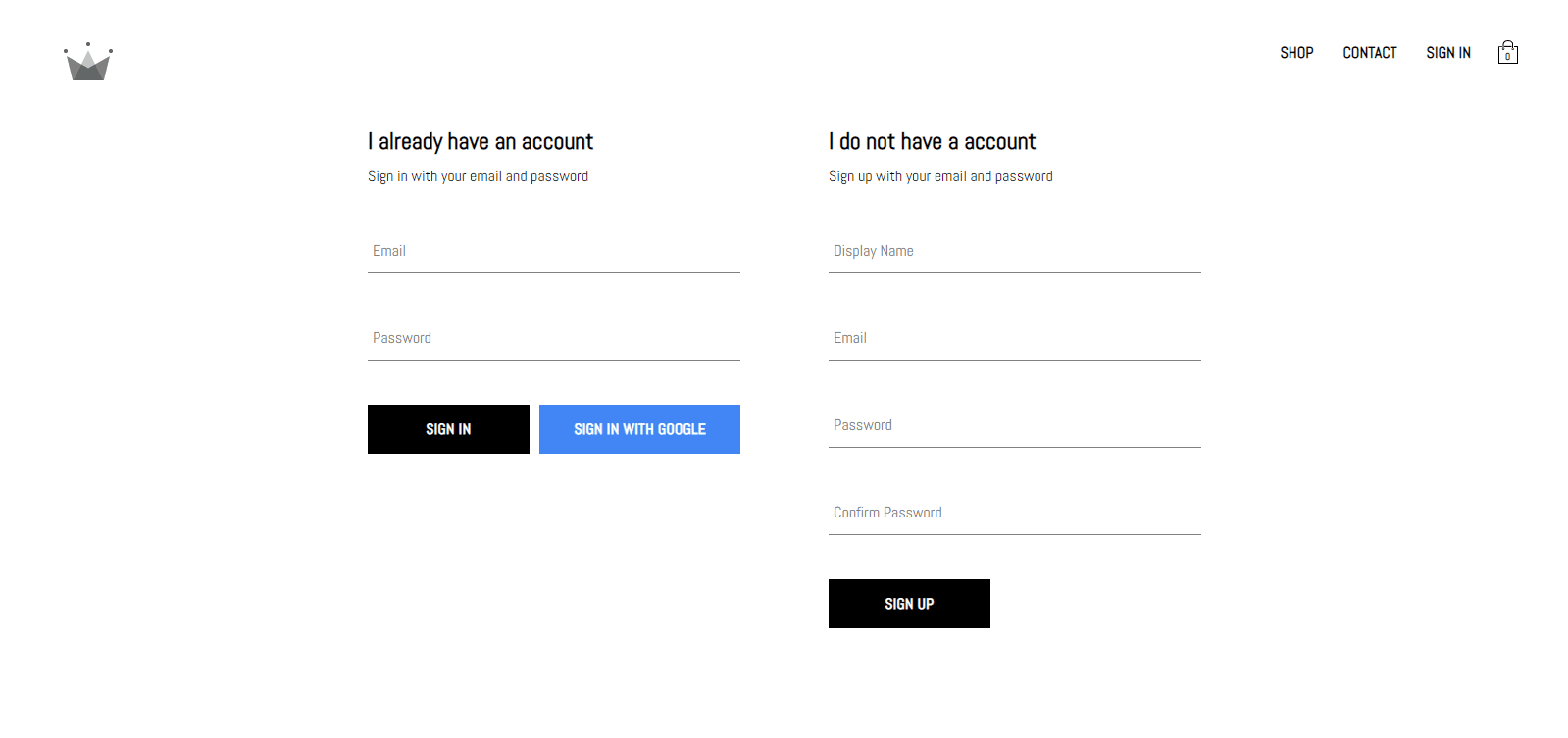The image size is (1568, 738).
Task: Submit the form with SIGN UP button
Action: (909, 604)
